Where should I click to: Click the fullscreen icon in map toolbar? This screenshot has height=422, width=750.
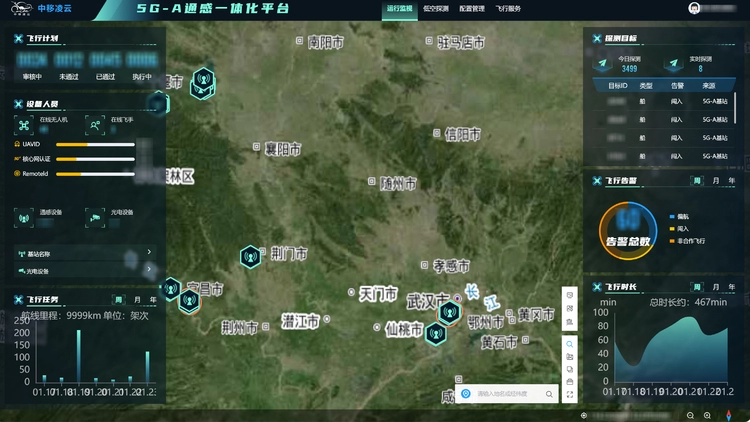570,395
